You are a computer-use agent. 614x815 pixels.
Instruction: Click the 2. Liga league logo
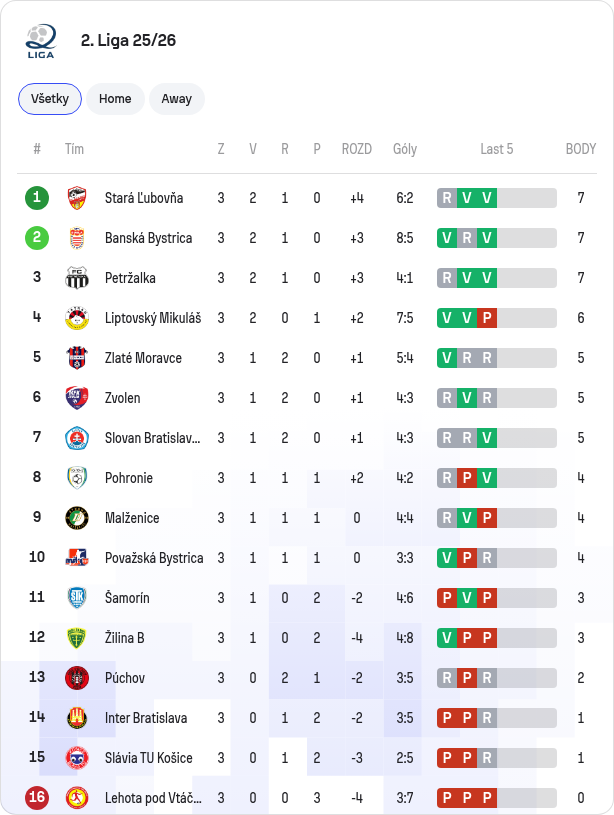(41, 41)
